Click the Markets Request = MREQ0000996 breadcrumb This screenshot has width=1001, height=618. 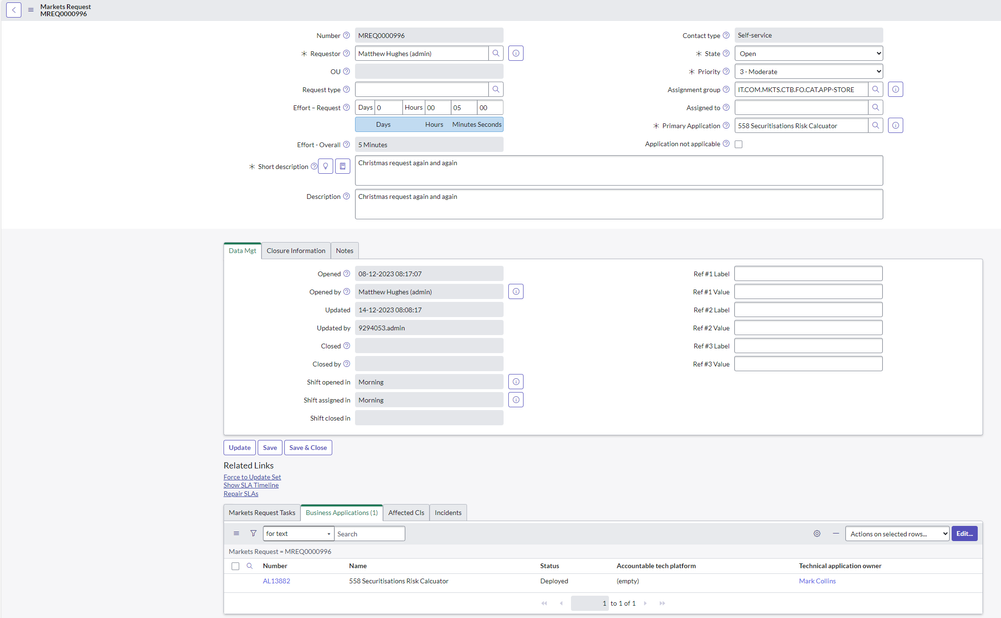click(280, 552)
